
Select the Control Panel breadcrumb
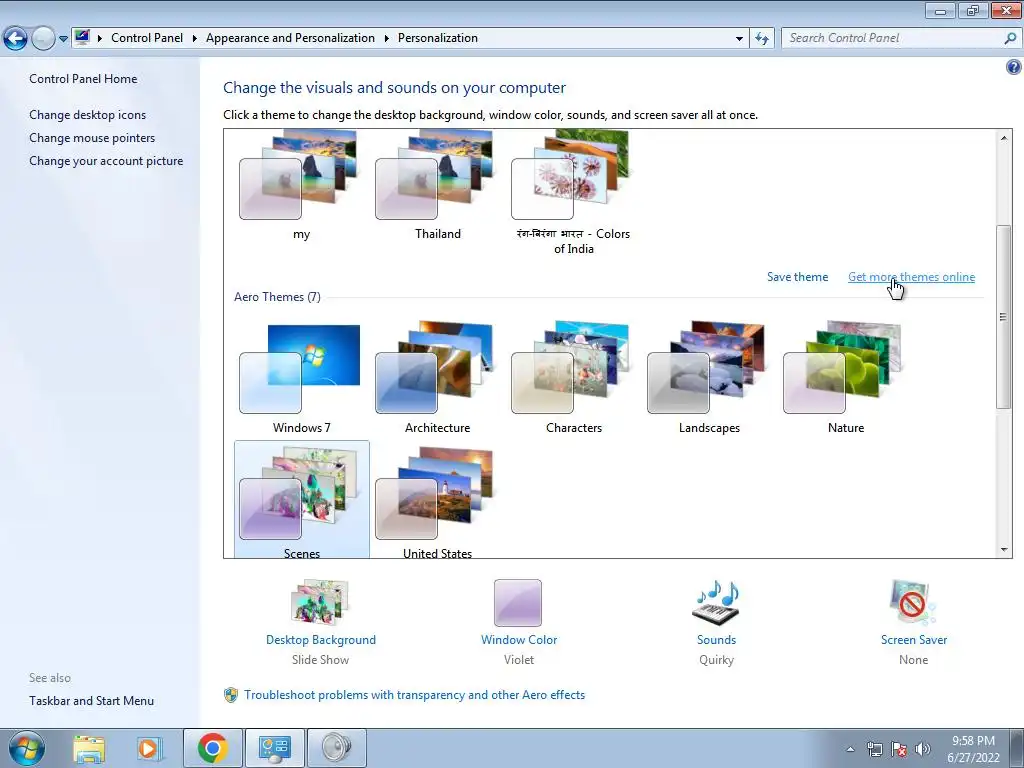147,38
